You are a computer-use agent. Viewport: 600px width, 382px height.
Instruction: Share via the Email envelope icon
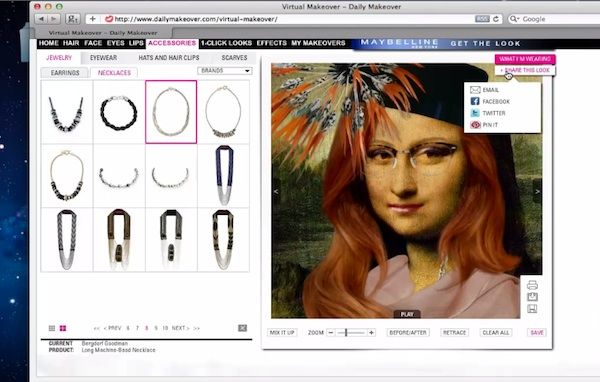(x=475, y=90)
